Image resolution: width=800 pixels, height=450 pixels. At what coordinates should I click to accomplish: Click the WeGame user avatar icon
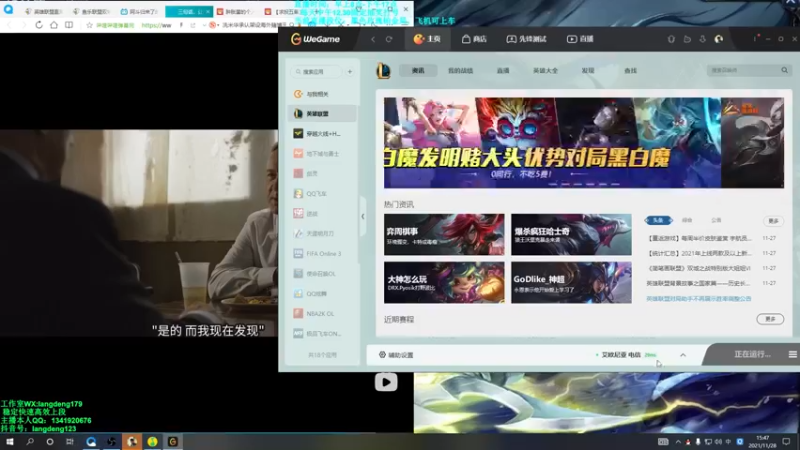coord(718,39)
